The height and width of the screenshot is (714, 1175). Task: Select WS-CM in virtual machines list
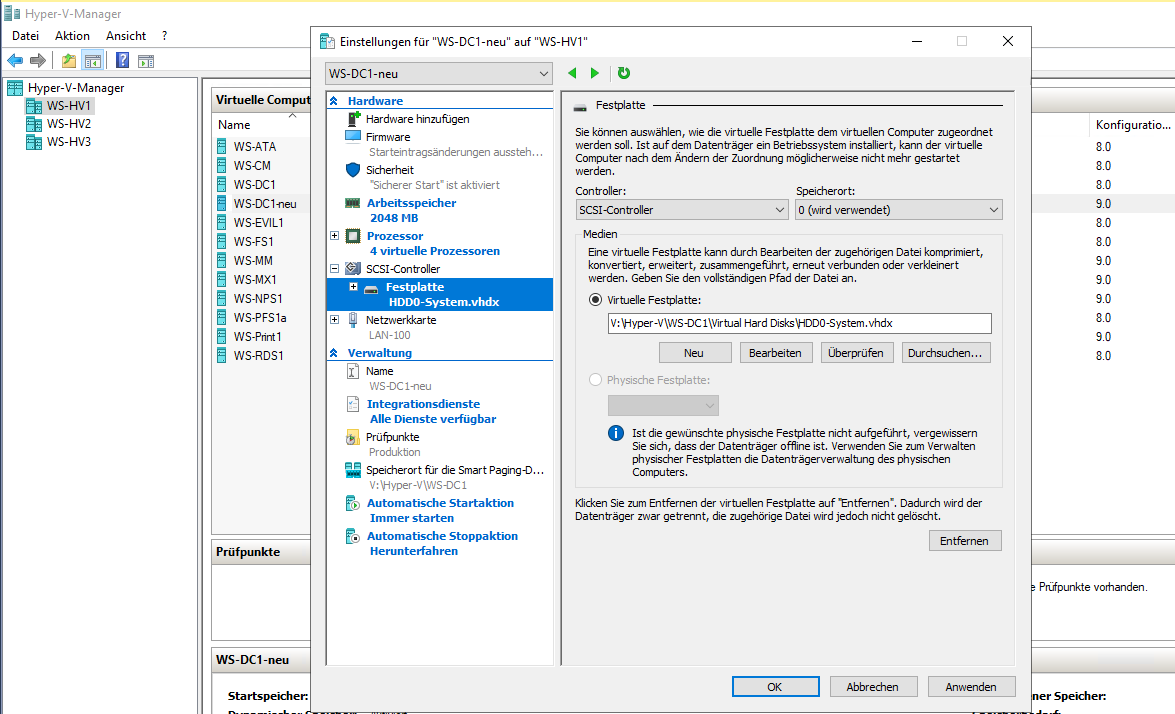coord(253,166)
